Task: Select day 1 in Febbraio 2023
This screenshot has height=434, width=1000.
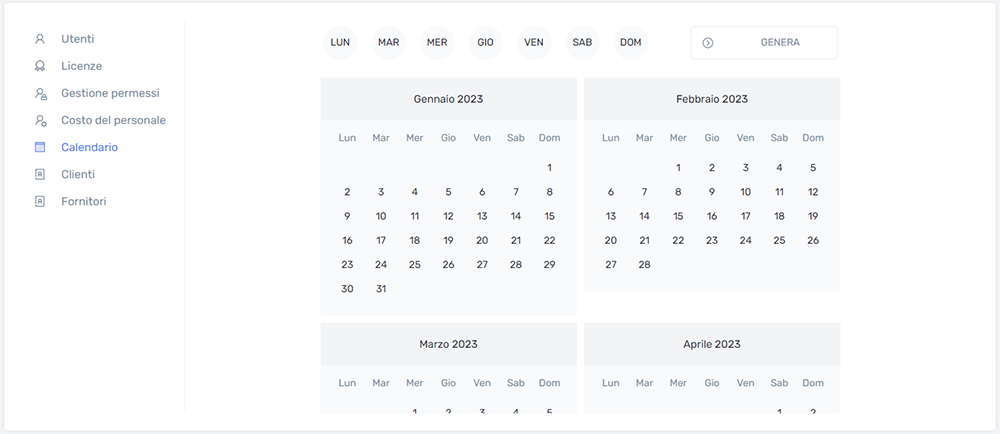Action: tap(678, 168)
